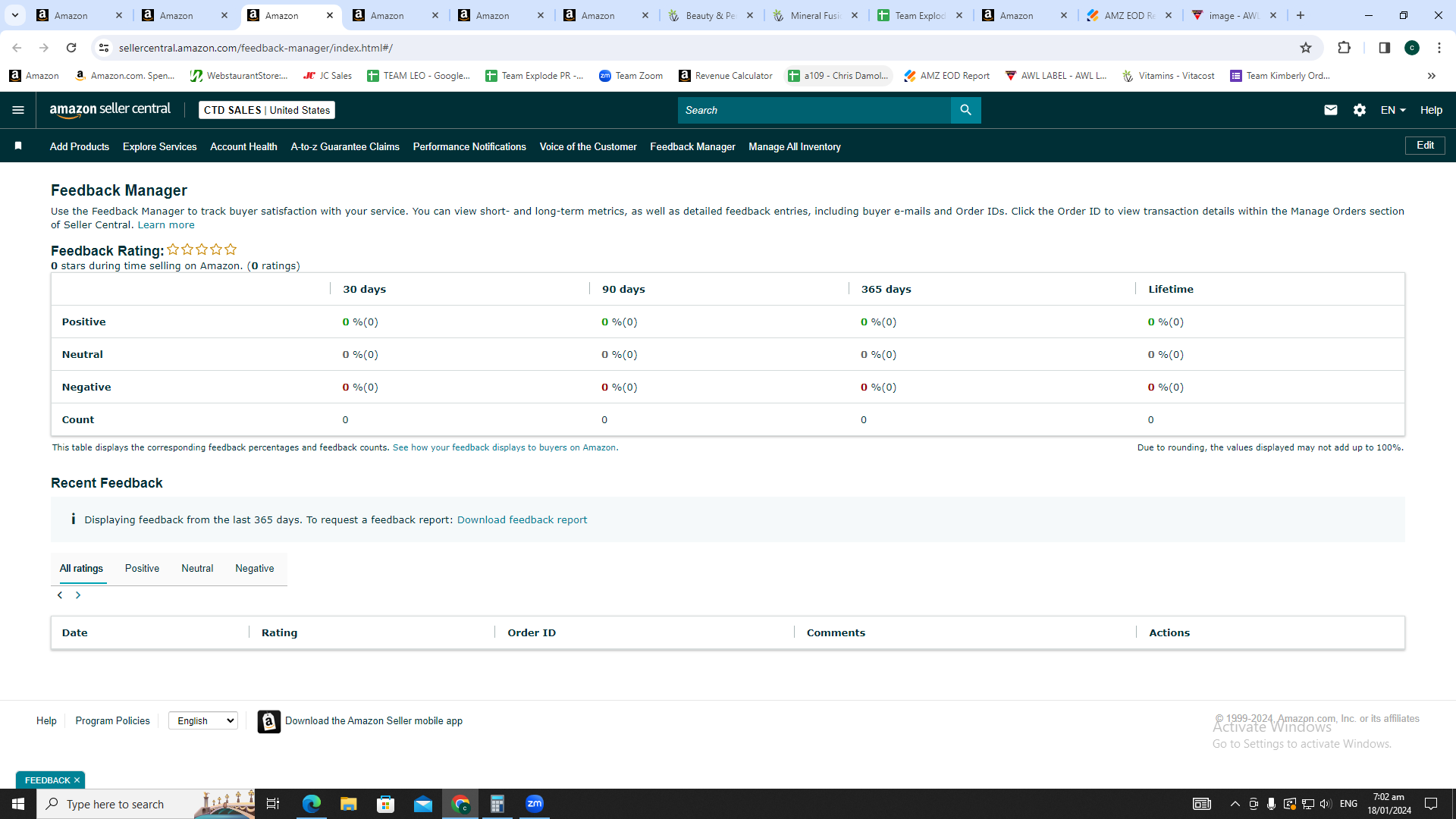Click CTD SALES United States account switcher
This screenshot has width=1456, height=819.
pos(267,110)
